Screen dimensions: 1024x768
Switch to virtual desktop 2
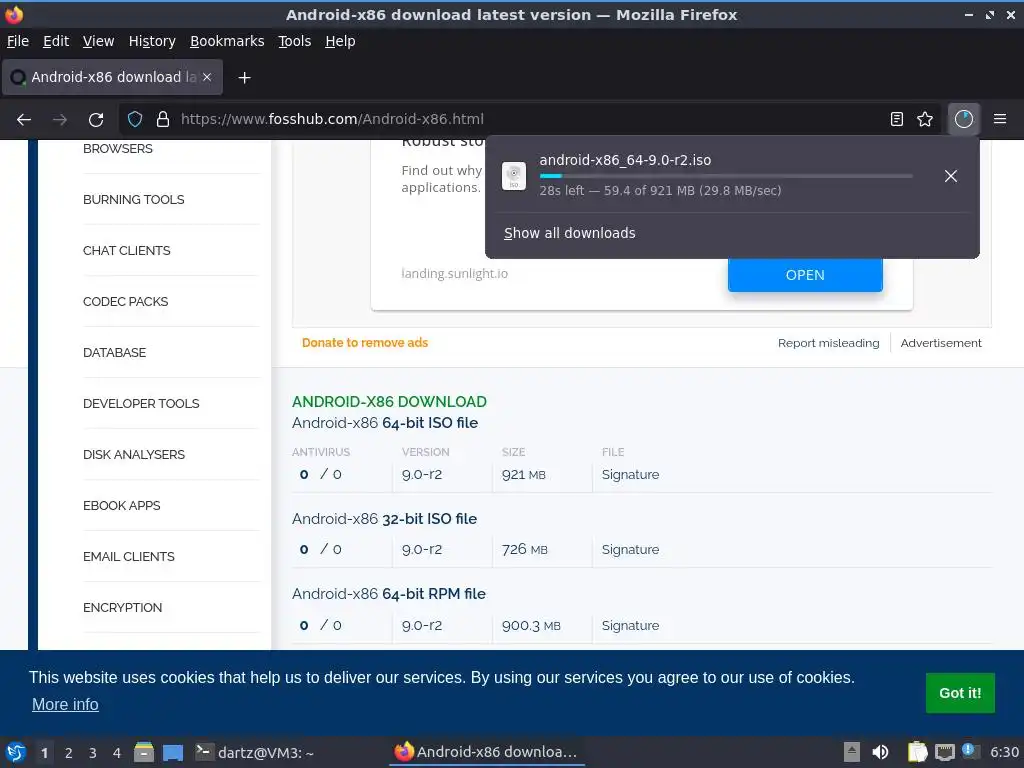(x=69, y=753)
